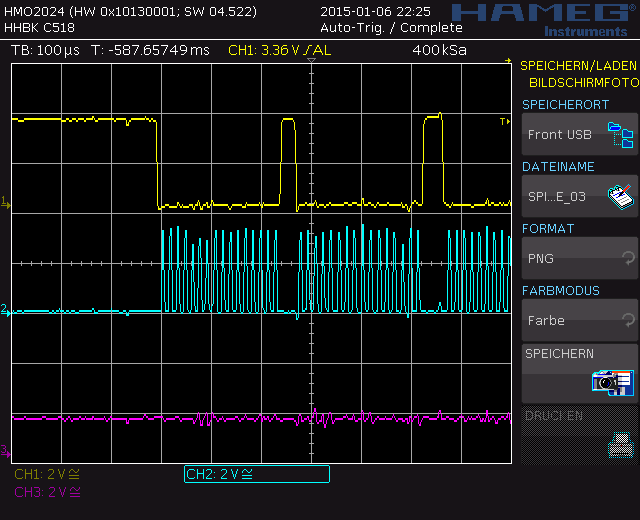Viewport: 640px width, 520px height.
Task: Click the camera save screenshot icon
Action: pos(613,383)
